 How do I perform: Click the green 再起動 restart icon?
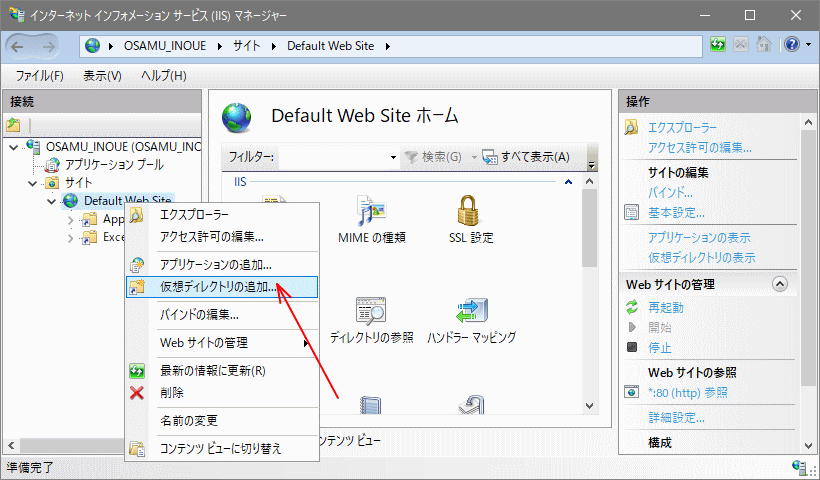click(x=632, y=307)
